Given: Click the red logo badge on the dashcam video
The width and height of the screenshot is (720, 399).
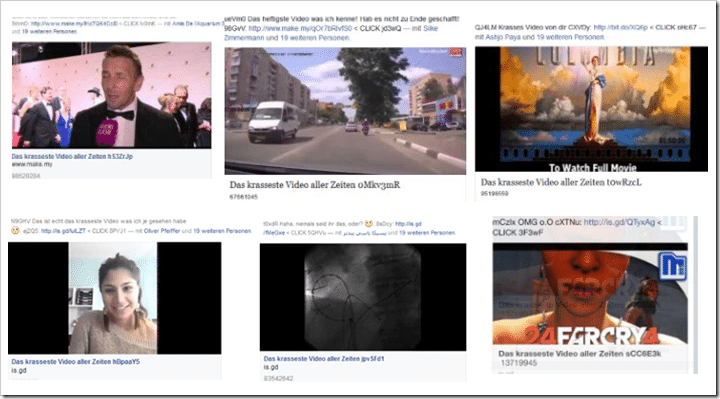Looking at the screenshot, I should pos(455,52).
